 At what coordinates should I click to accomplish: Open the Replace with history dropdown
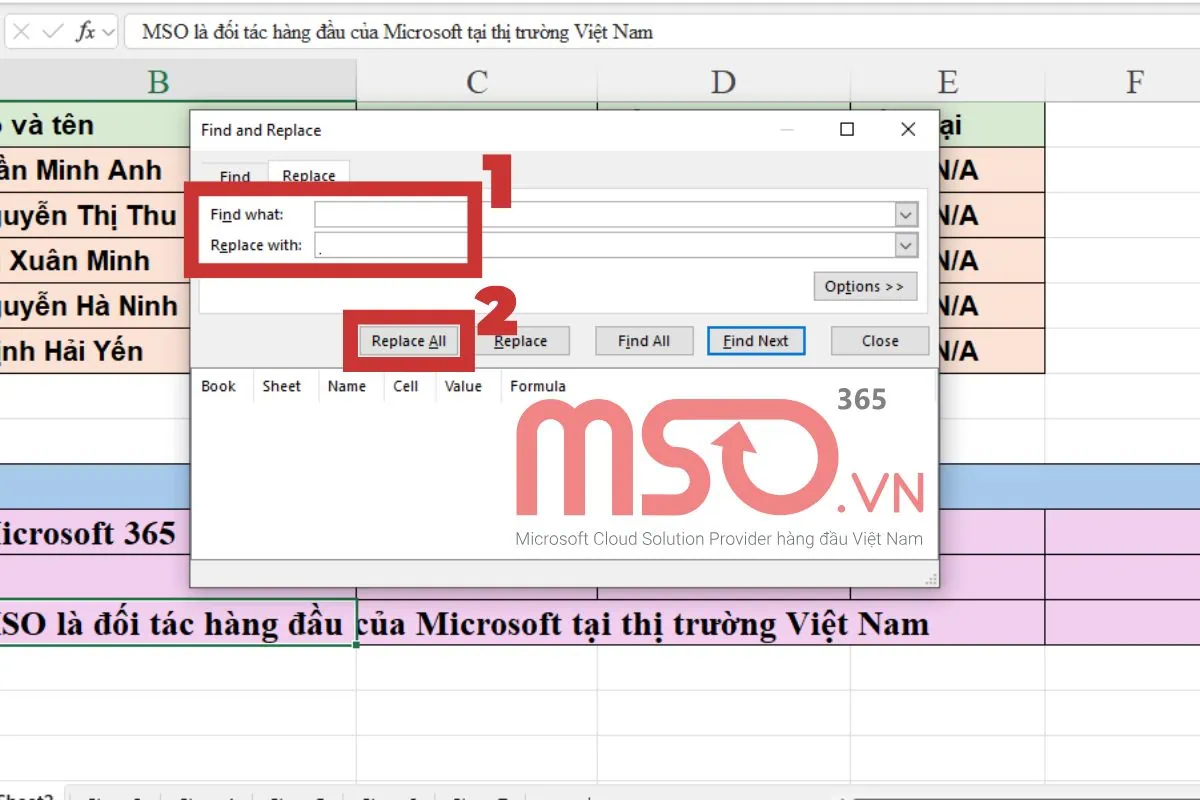[x=906, y=245]
